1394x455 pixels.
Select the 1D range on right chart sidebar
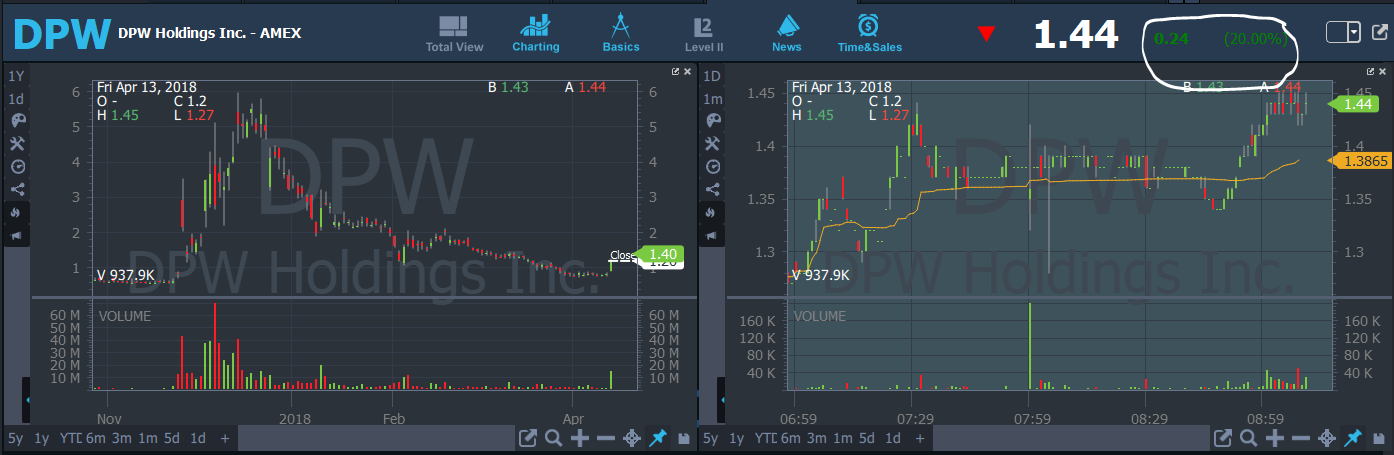pos(713,76)
